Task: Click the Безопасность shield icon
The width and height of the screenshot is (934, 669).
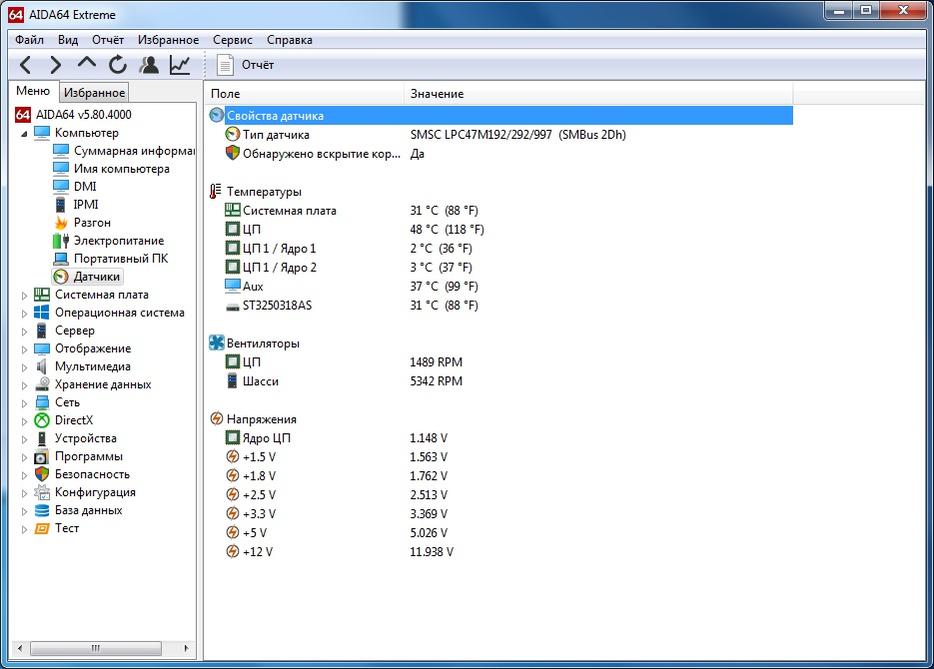Action: 42,474
